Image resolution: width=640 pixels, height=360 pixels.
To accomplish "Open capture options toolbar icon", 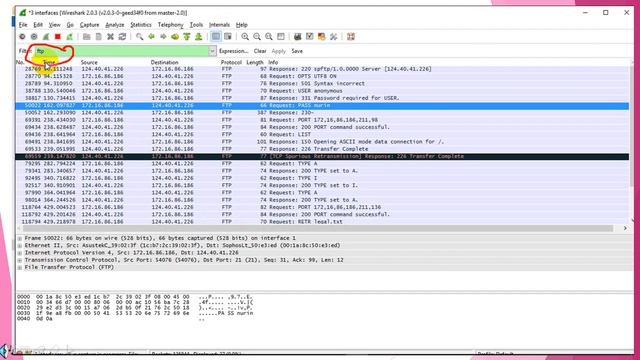I will click(x=34, y=37).
